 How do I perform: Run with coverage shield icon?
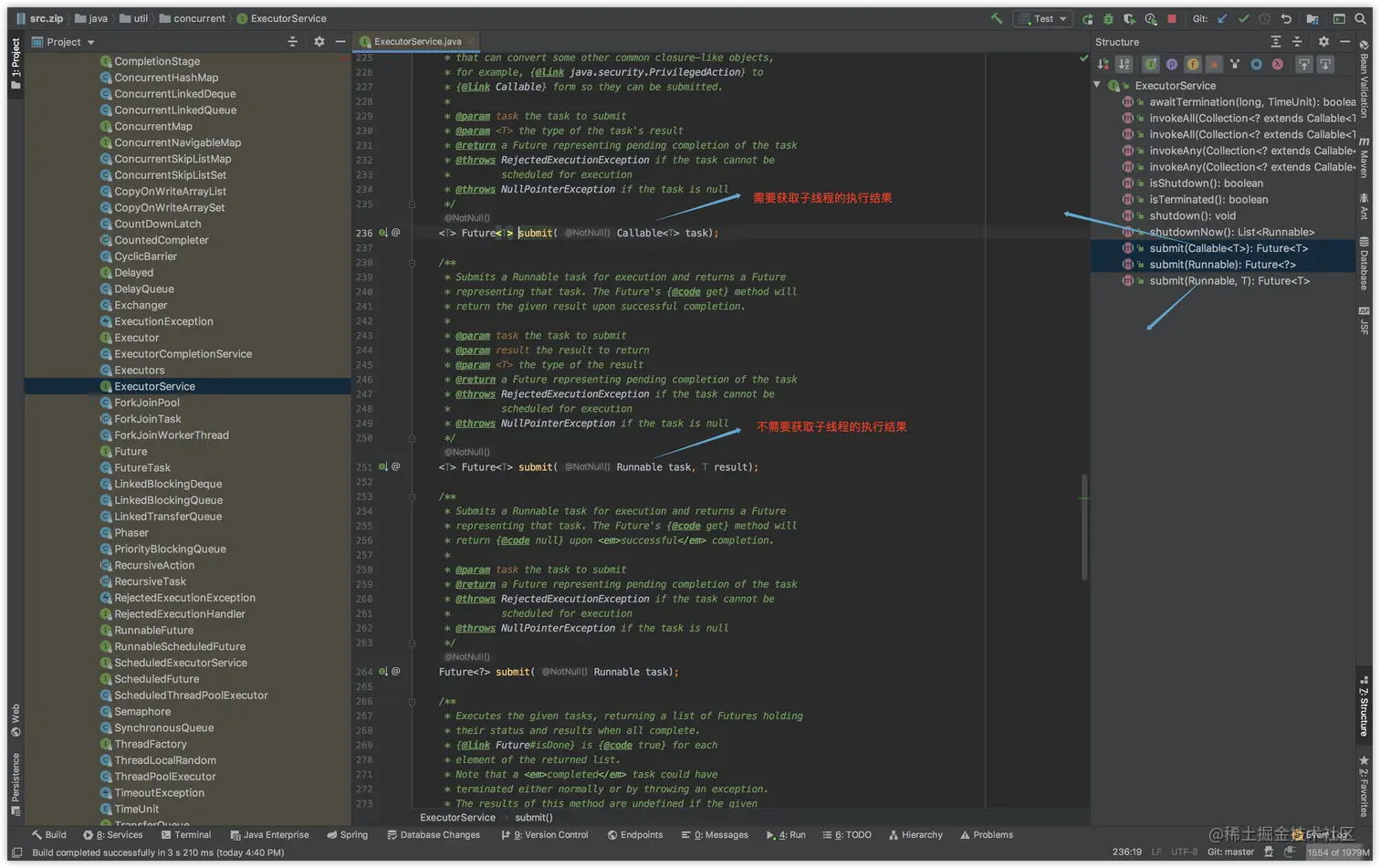click(1129, 18)
